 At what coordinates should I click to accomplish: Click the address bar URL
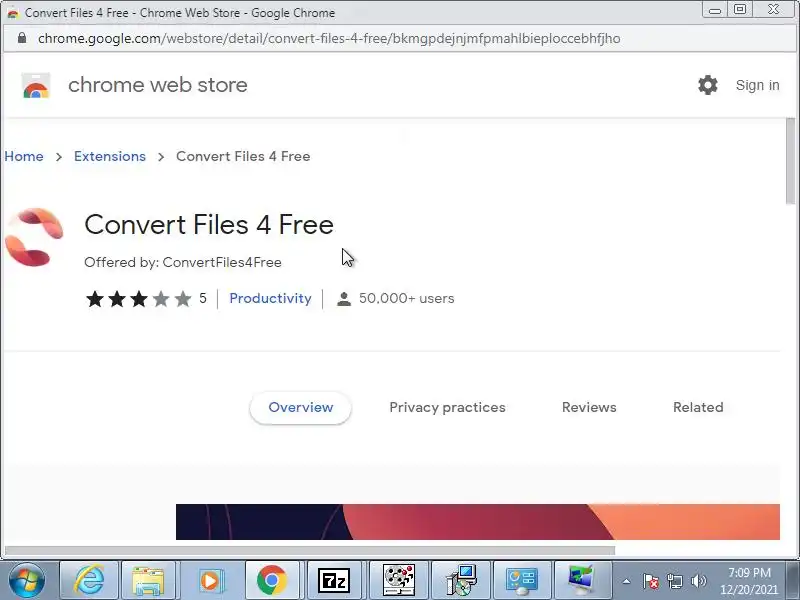tap(329, 38)
